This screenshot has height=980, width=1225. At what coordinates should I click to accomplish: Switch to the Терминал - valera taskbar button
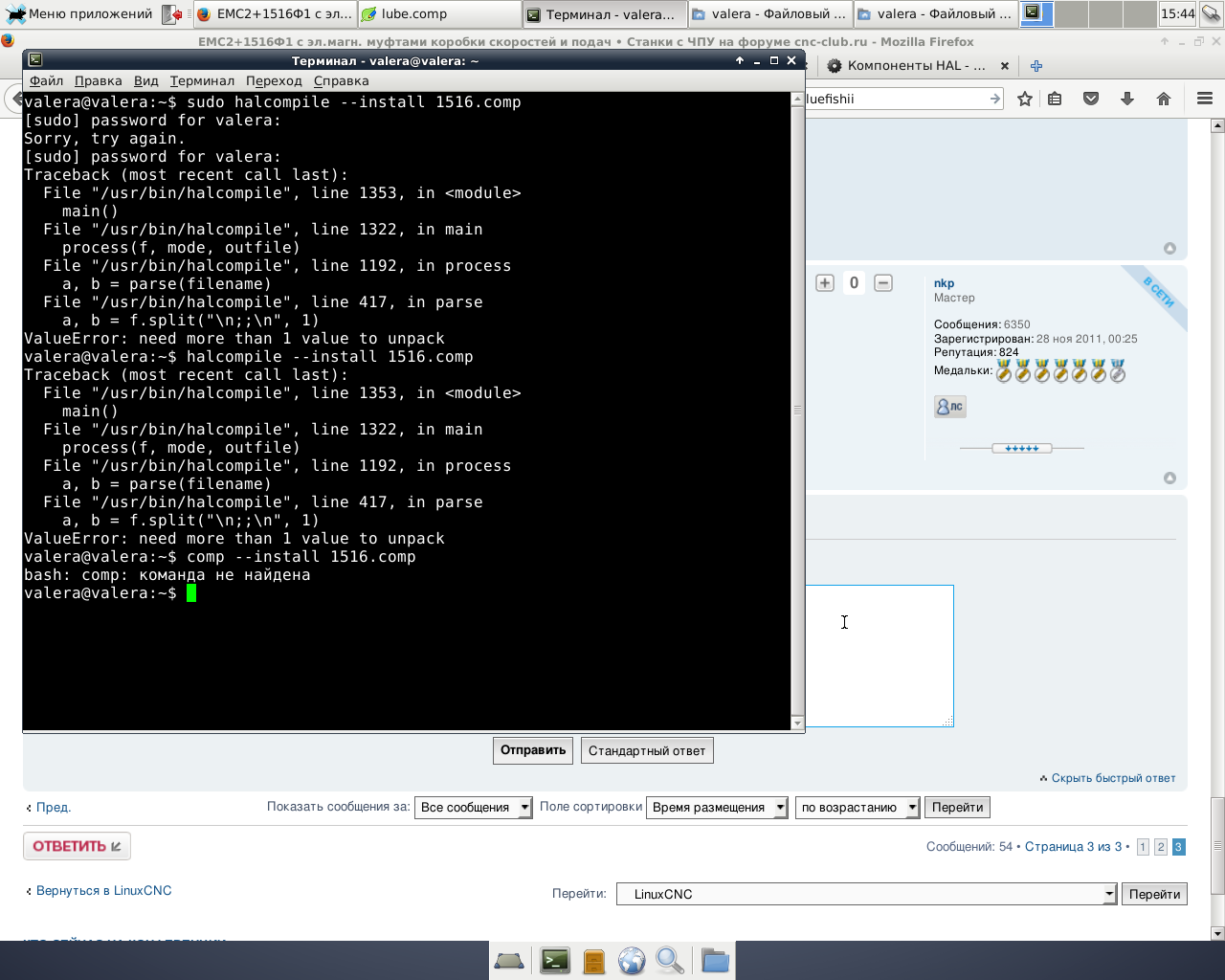tap(605, 14)
